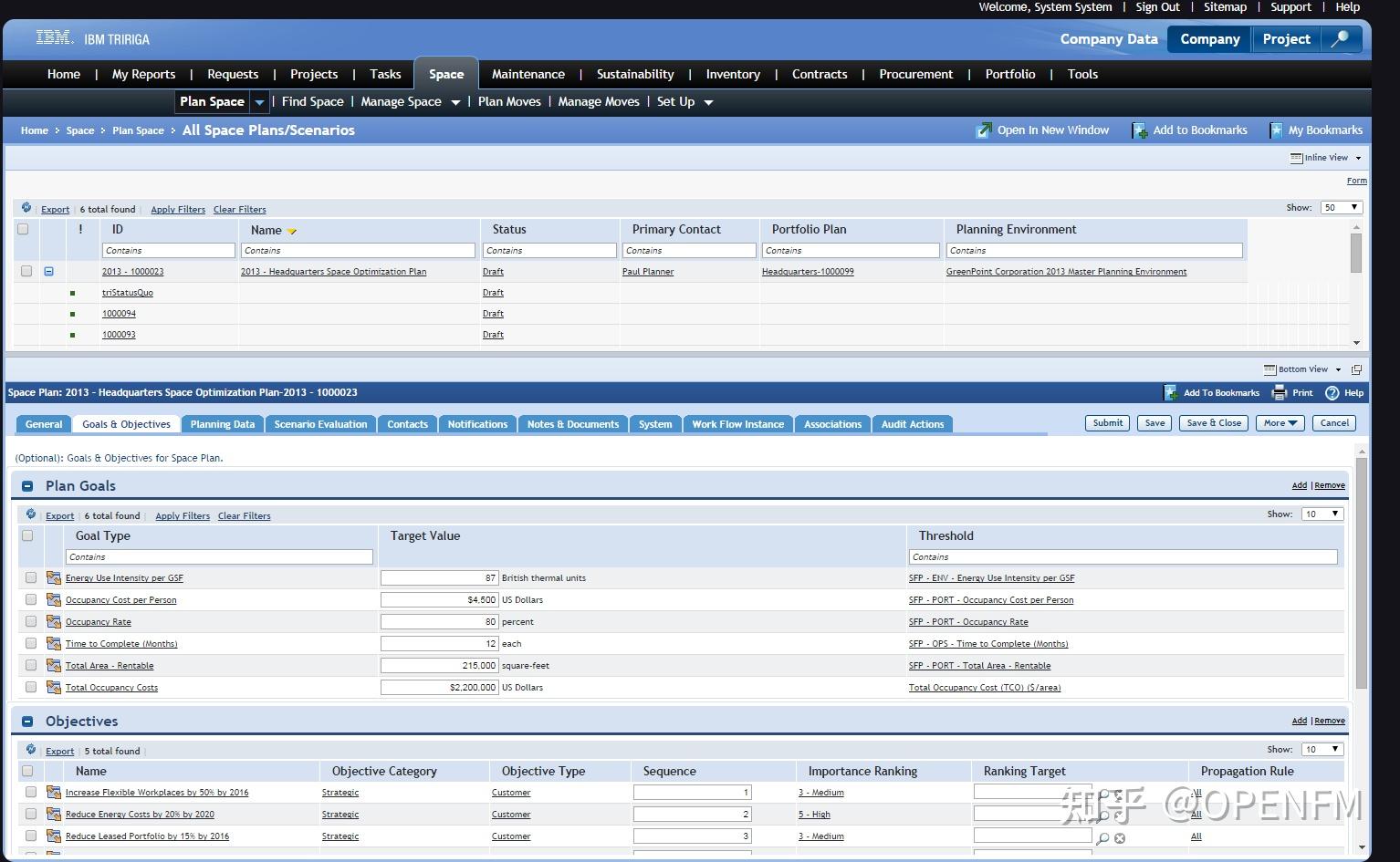The width and height of the screenshot is (1400, 862).
Task: Click the search magnifier icon in header
Action: [1340, 39]
